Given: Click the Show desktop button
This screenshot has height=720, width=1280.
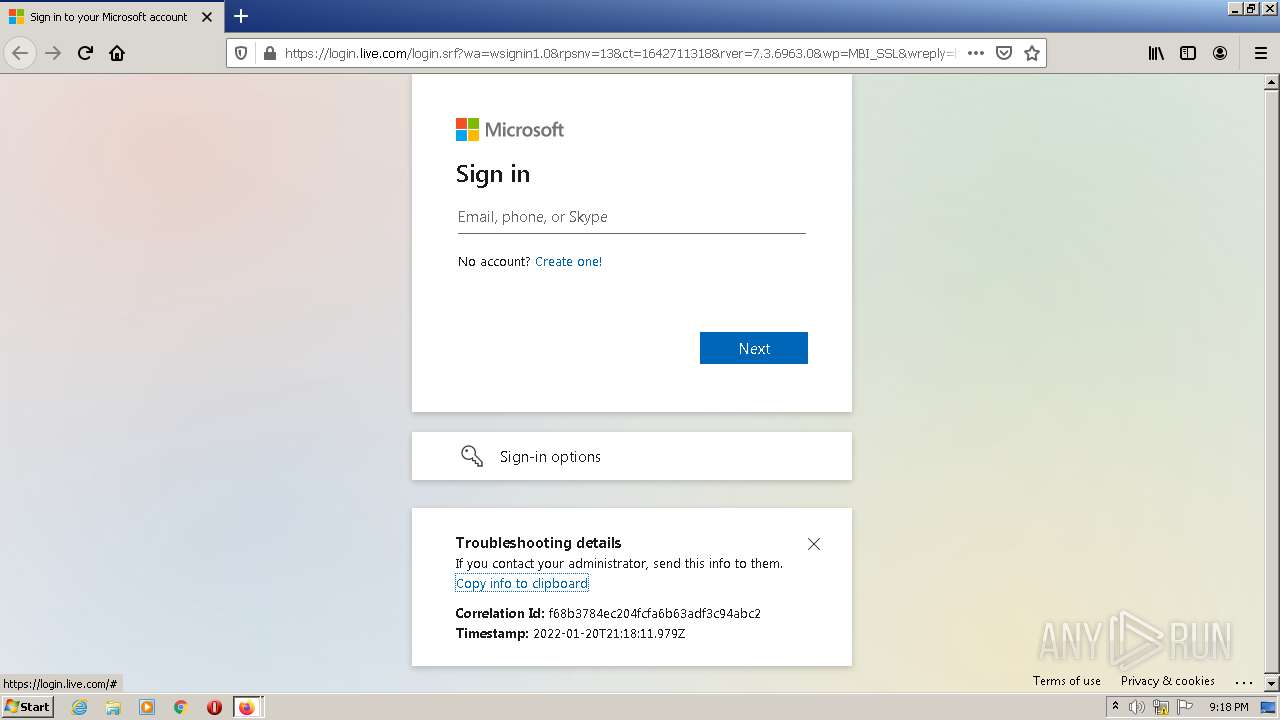Looking at the screenshot, I should coord(1269,707).
